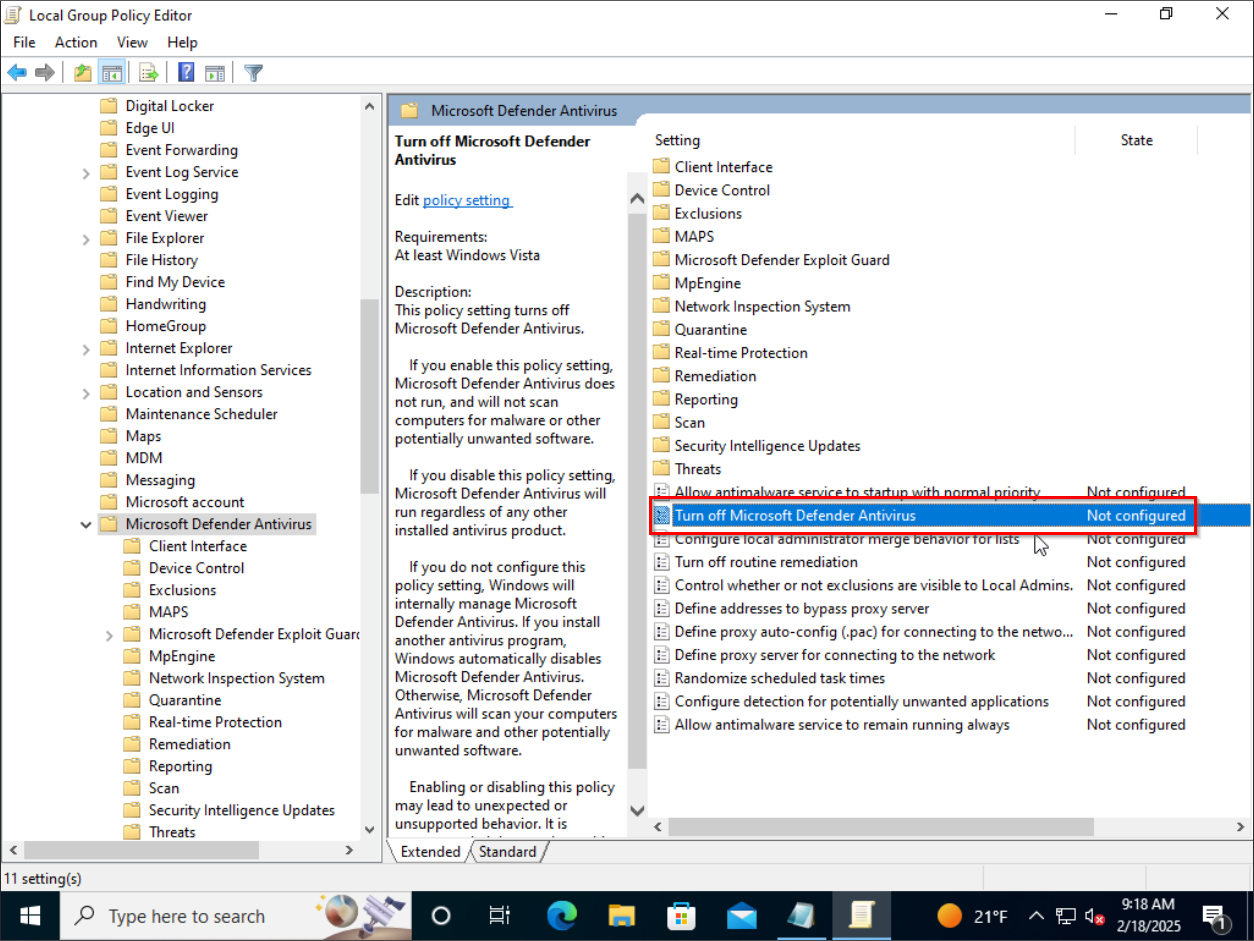Select Maintenance Scheduler in the console tree
The image size is (1254, 941).
[202, 414]
